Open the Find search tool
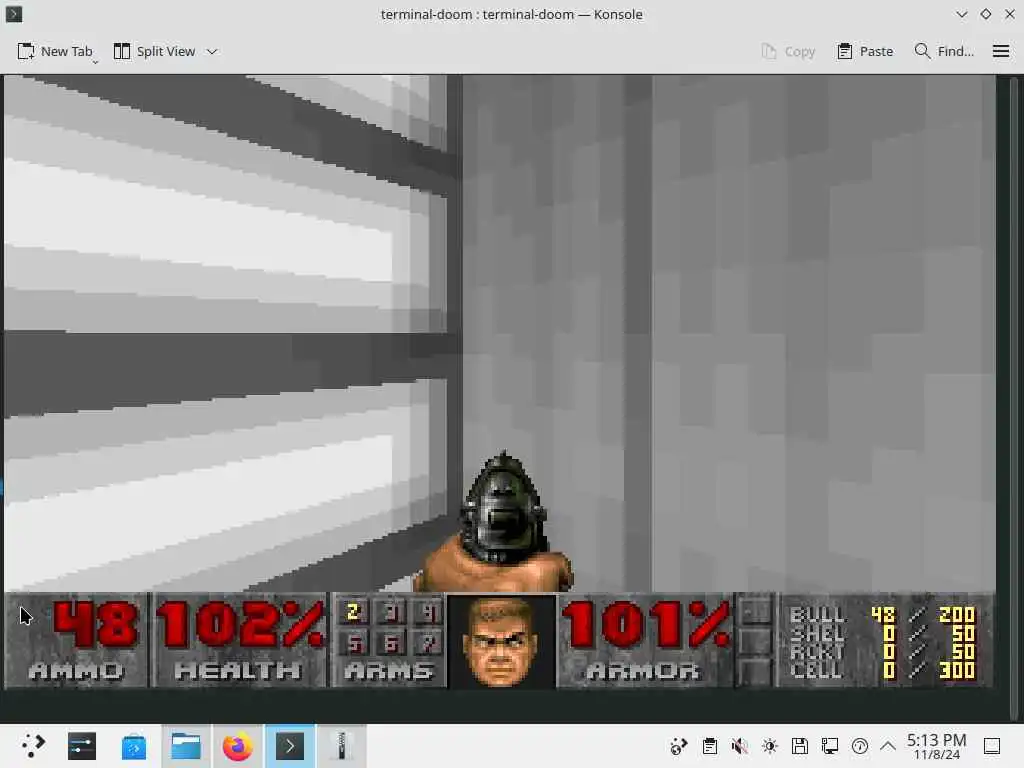Screen dimensions: 1024x768 pos(944,51)
